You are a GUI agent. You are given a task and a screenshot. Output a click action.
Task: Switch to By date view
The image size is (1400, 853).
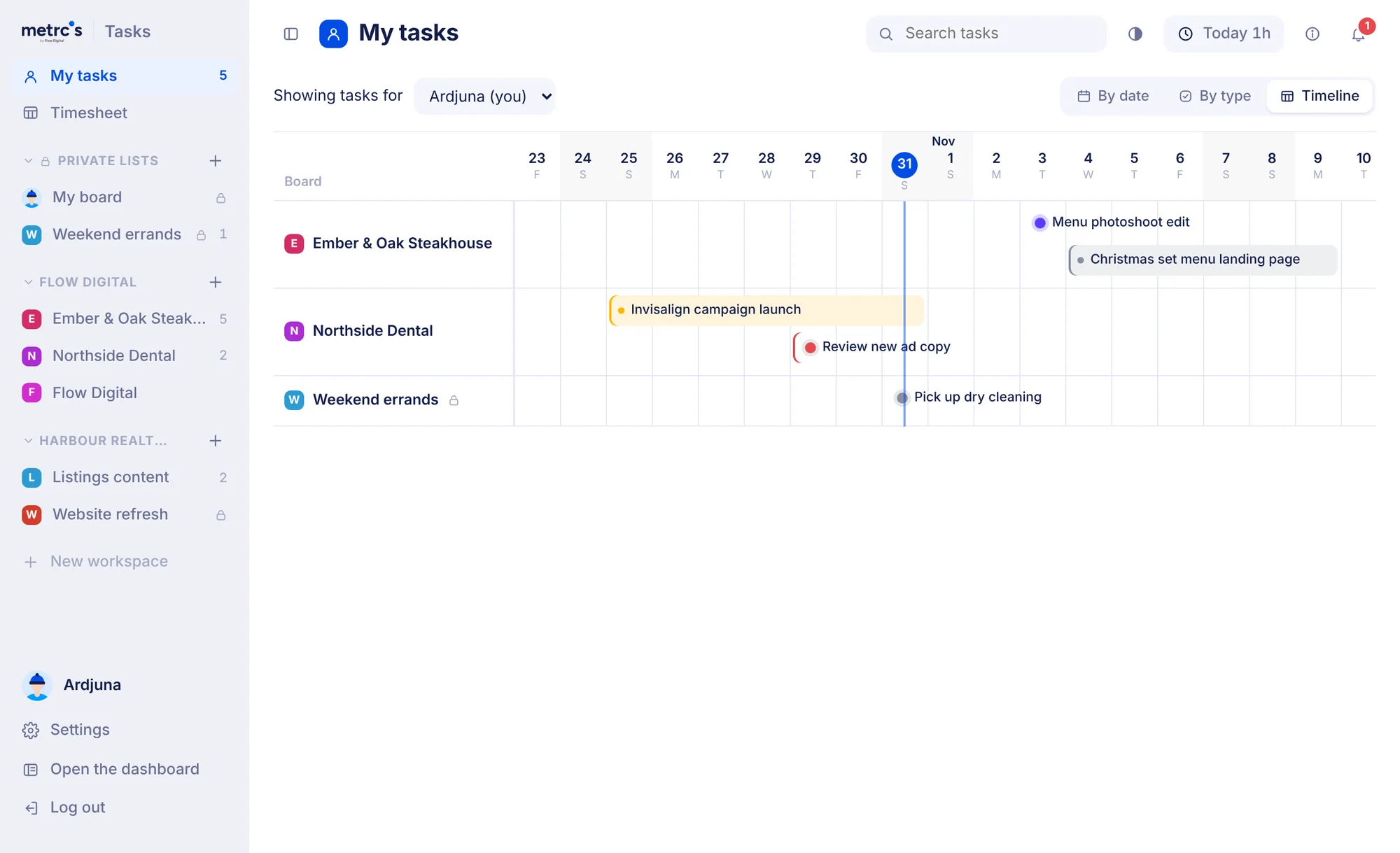pos(1113,96)
